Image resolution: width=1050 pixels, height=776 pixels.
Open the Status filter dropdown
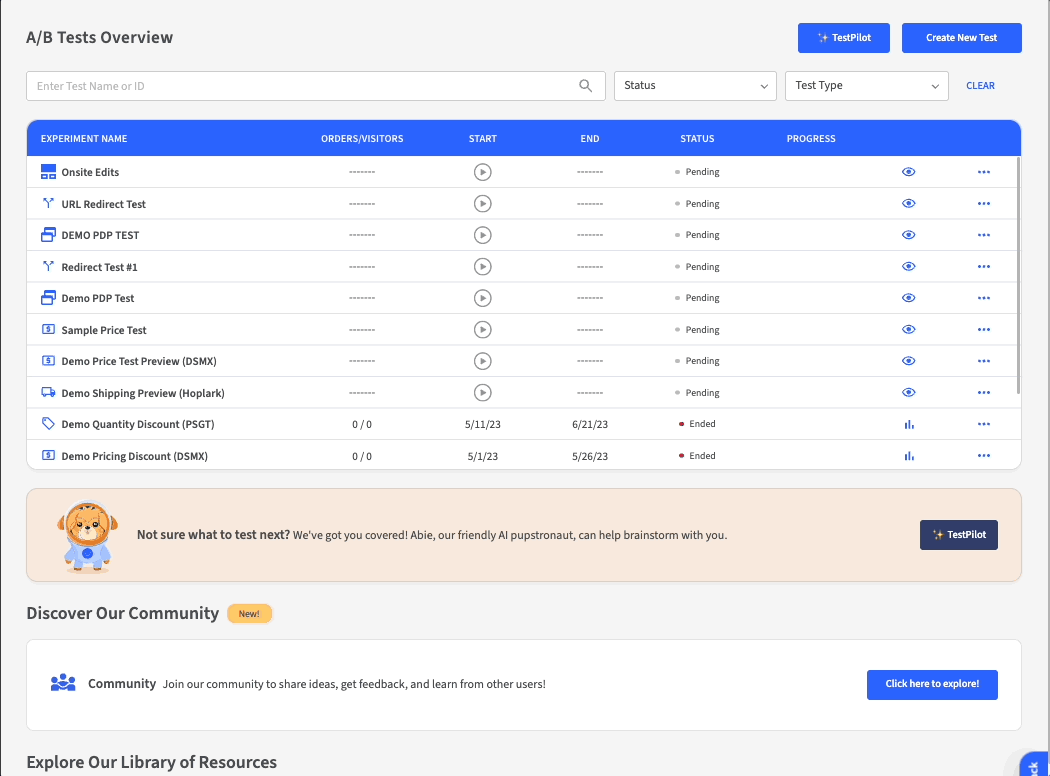(695, 86)
